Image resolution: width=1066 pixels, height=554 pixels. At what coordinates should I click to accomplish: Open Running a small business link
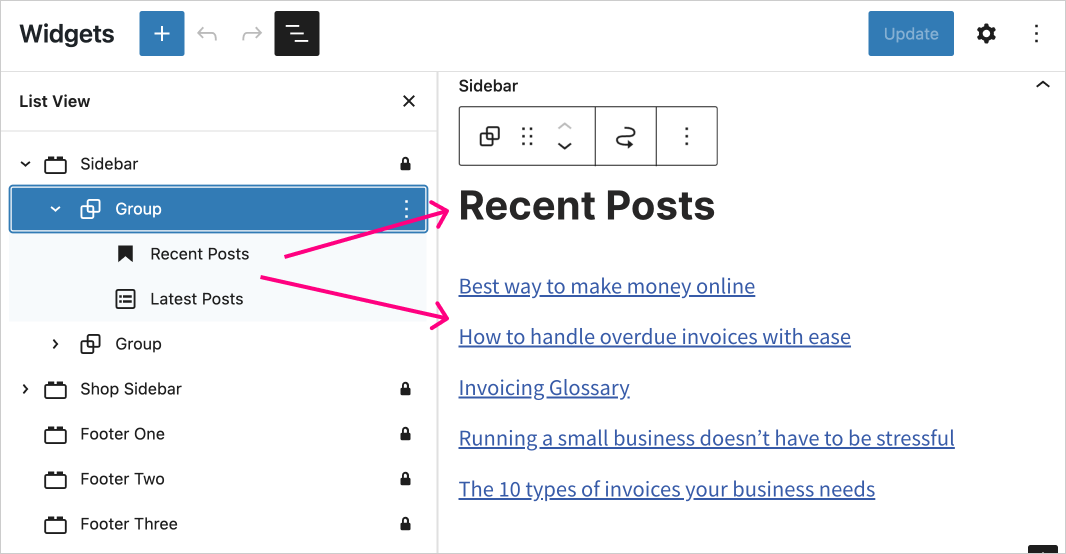tap(706, 438)
